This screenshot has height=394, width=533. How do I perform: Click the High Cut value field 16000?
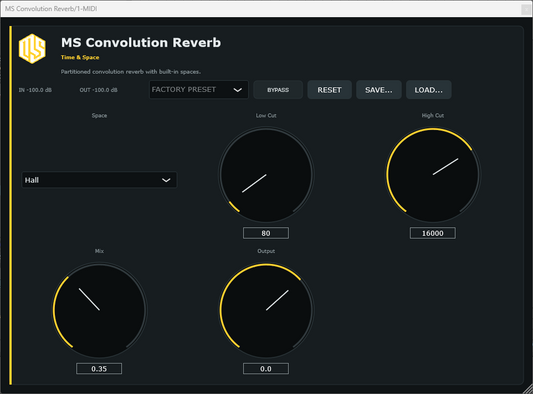coord(433,233)
